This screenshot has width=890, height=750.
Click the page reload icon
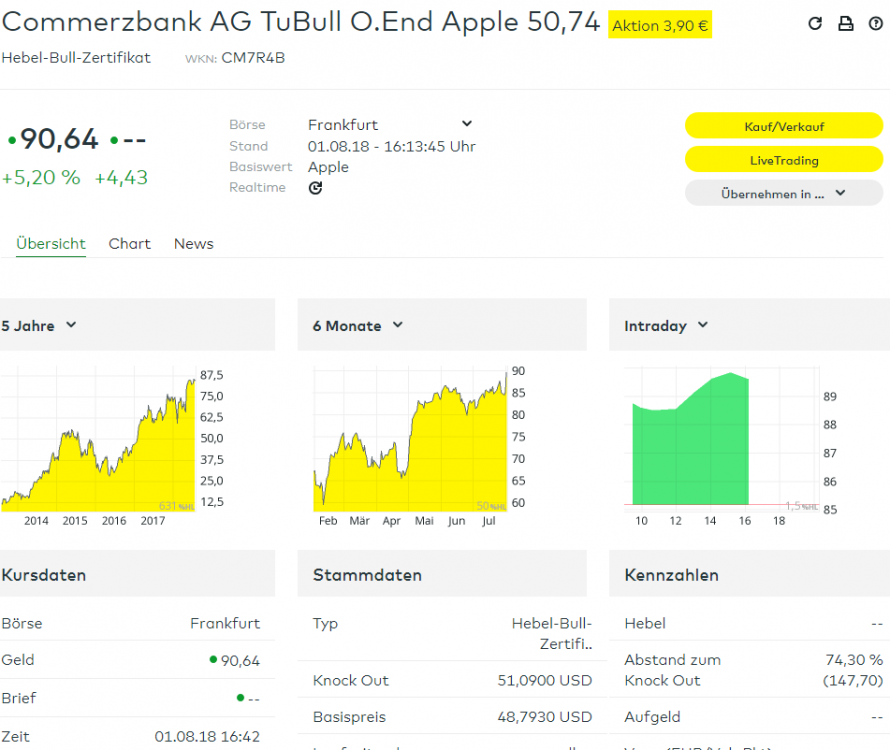pos(815,24)
